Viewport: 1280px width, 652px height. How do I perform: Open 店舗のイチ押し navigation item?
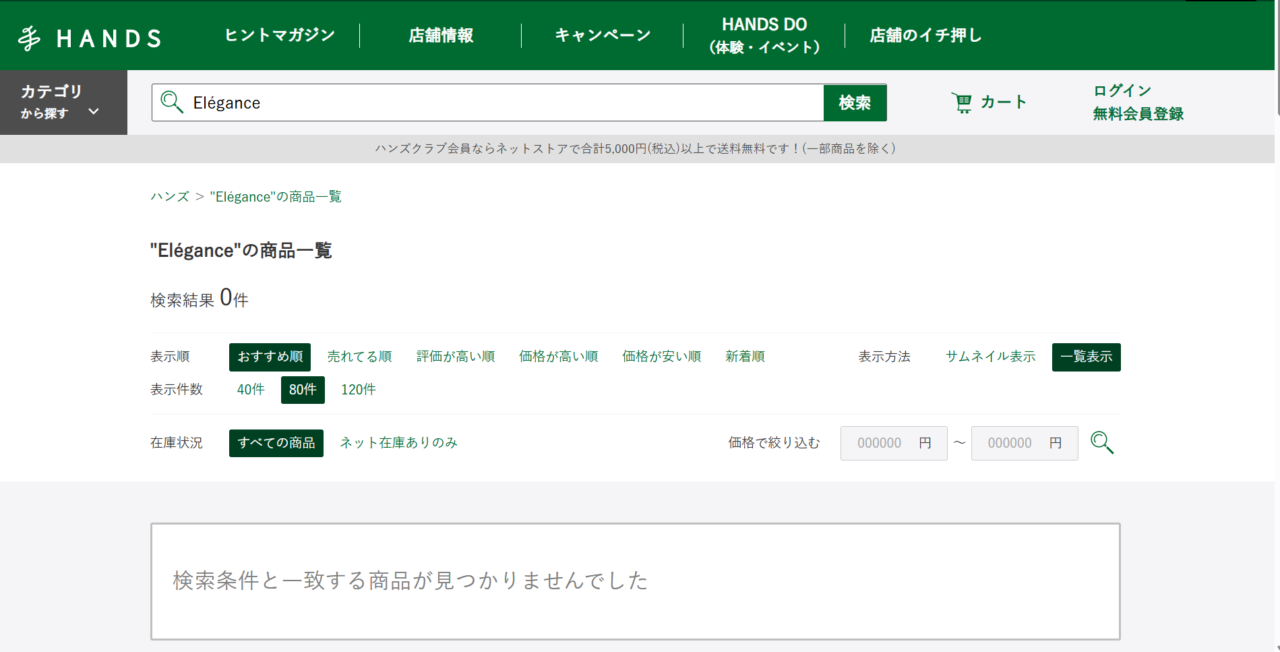(x=926, y=35)
